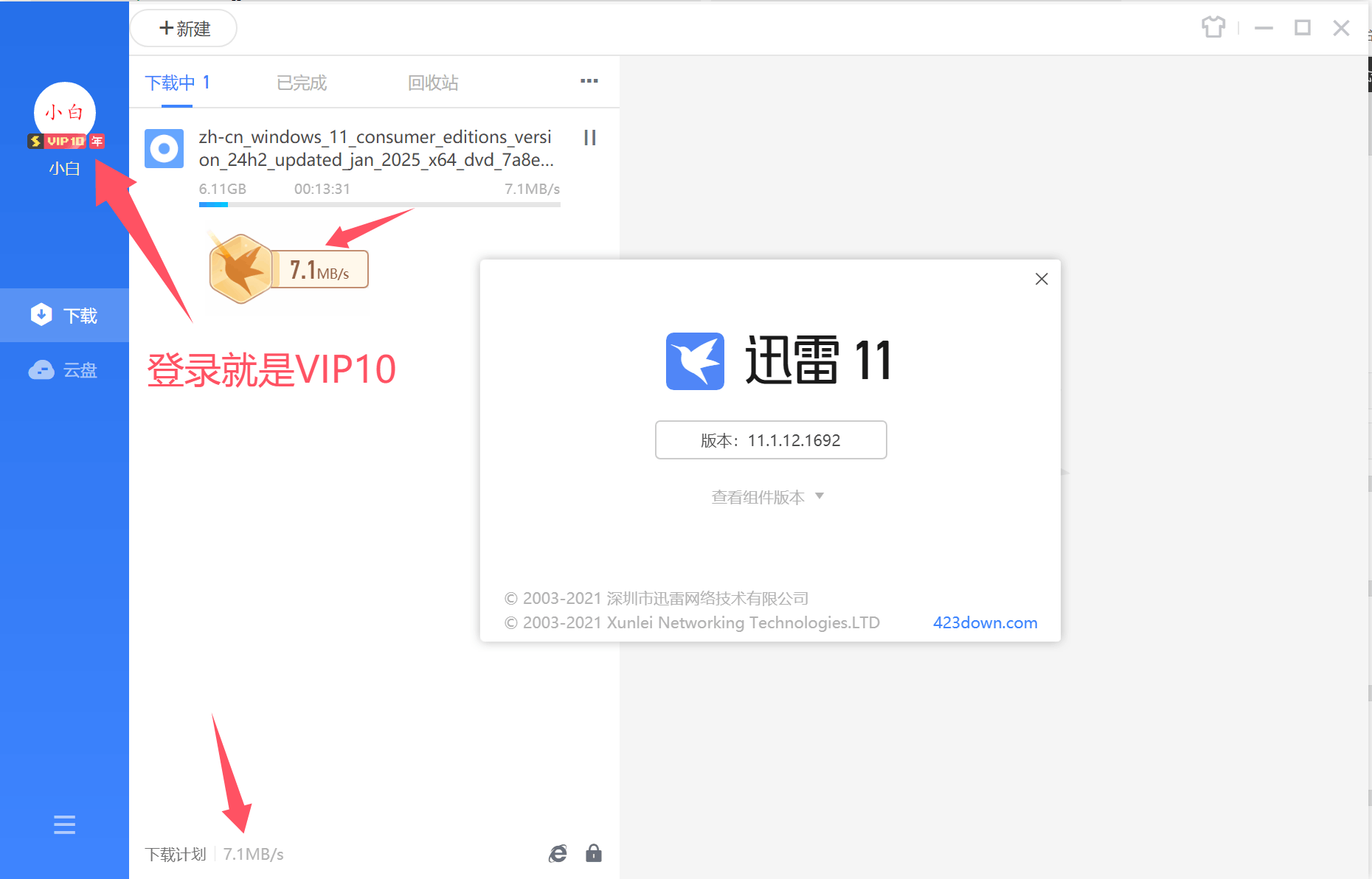1372x879 pixels.
Task: Close the Xunlei main window
Action: pos(1341,28)
